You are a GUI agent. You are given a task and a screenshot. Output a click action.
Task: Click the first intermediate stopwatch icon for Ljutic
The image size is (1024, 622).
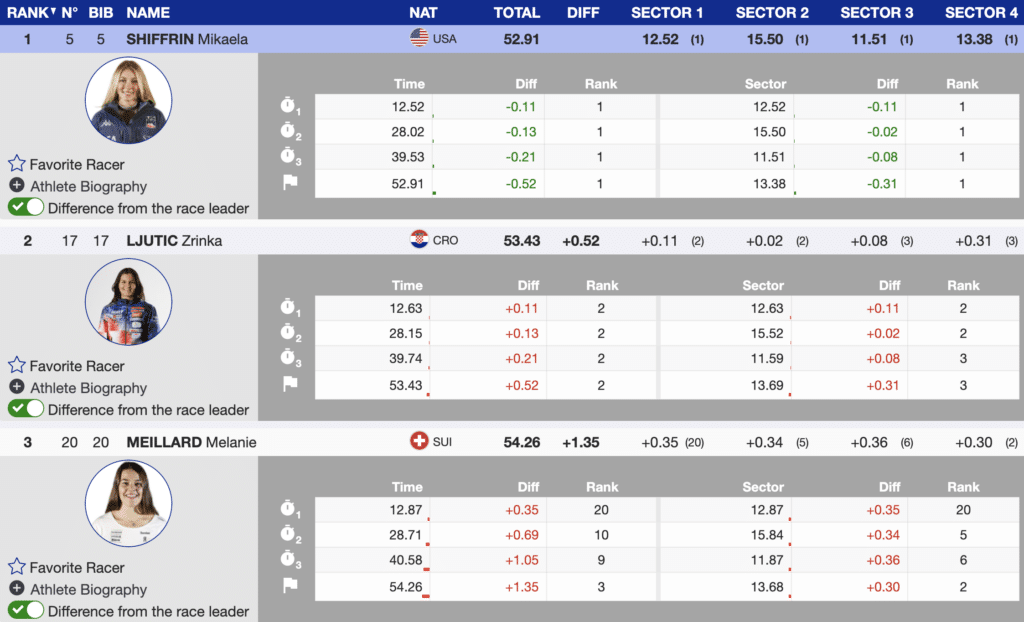coord(289,307)
